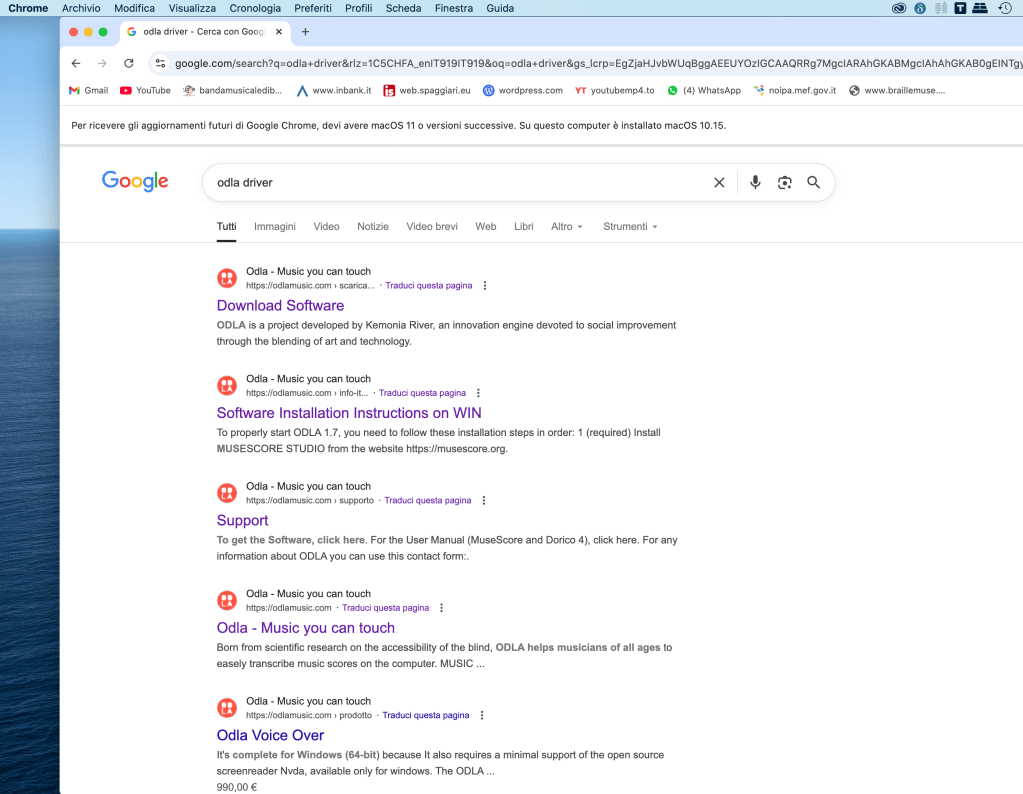Reload the page with refresh icon
The width and height of the screenshot is (1023, 794).
(129, 63)
